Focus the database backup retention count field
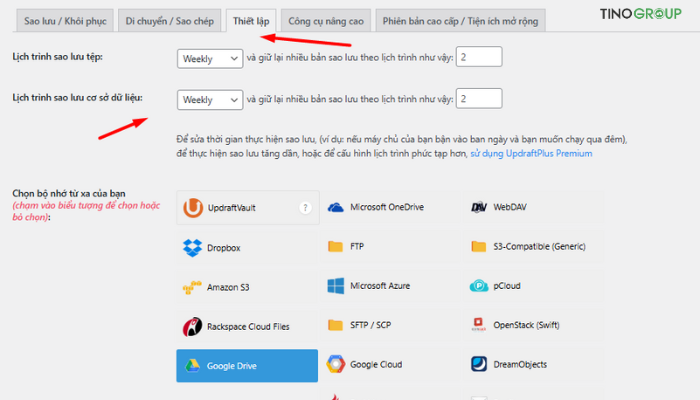 pos(479,98)
